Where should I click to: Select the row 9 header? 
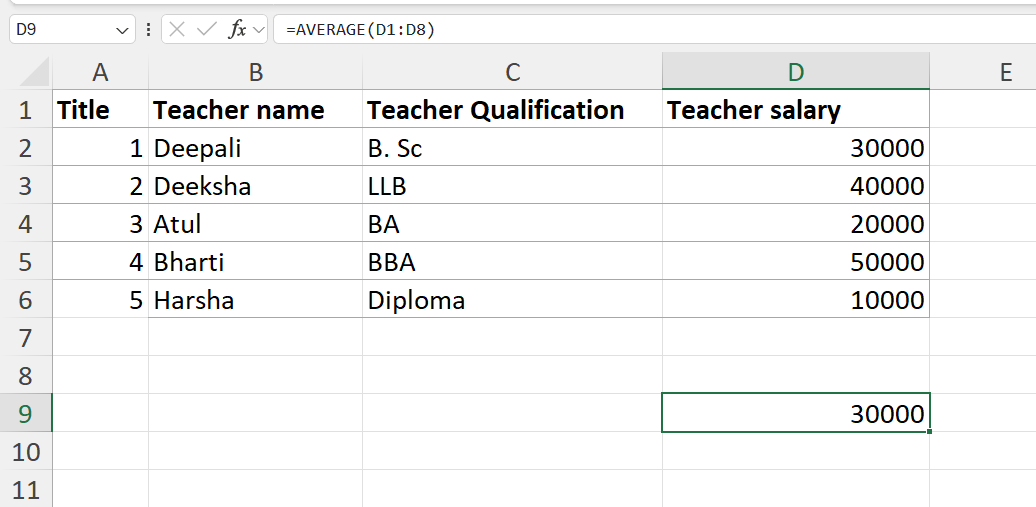point(26,413)
